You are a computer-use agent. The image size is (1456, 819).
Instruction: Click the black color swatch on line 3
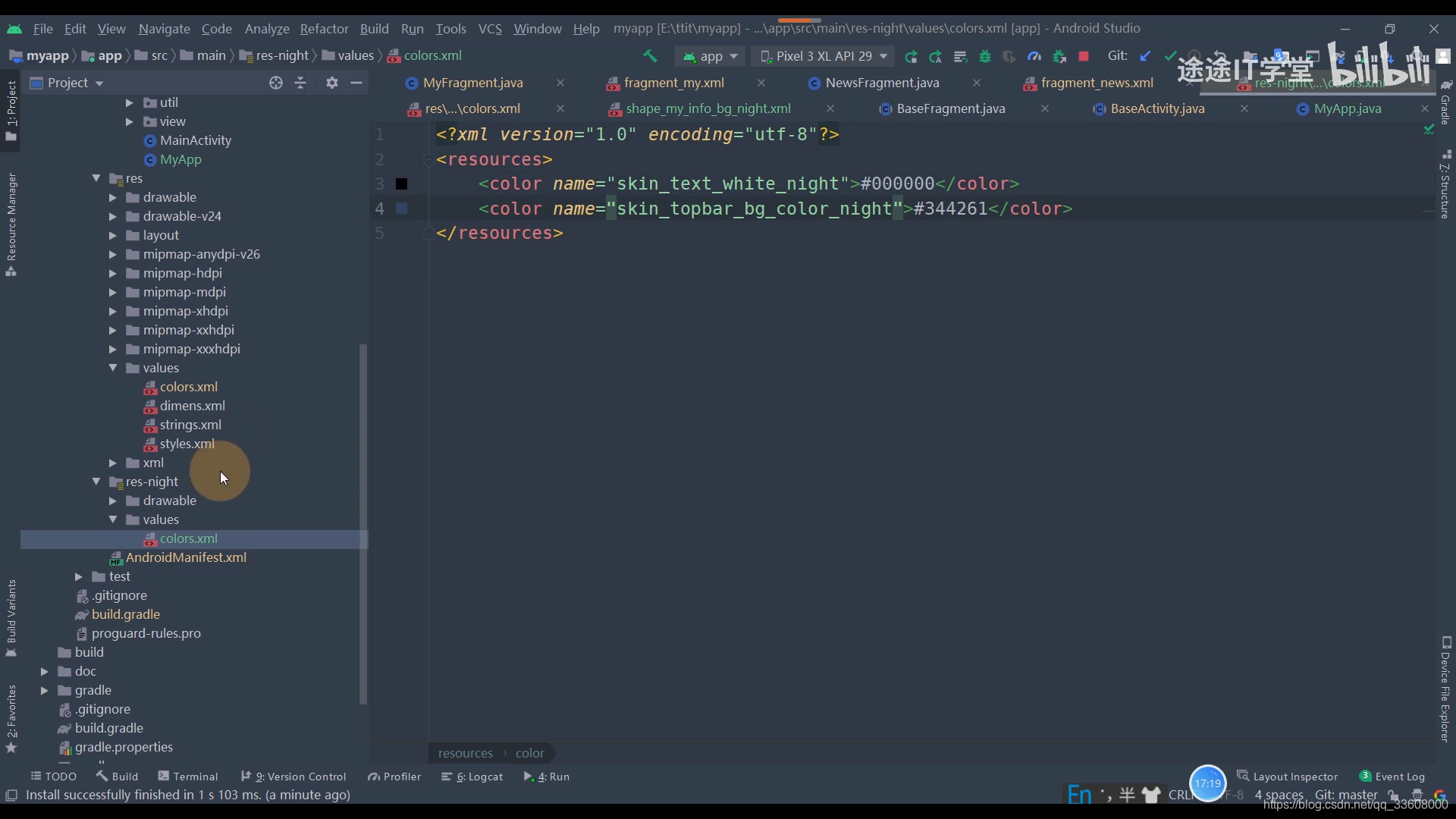click(x=401, y=184)
